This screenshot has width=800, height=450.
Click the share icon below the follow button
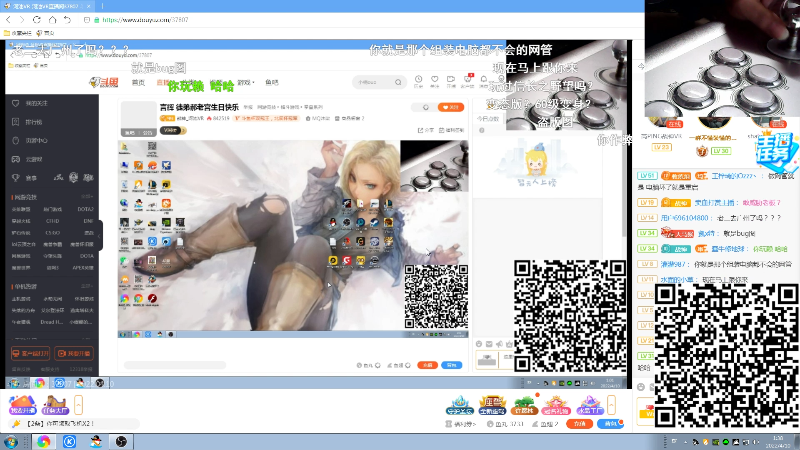[427, 130]
